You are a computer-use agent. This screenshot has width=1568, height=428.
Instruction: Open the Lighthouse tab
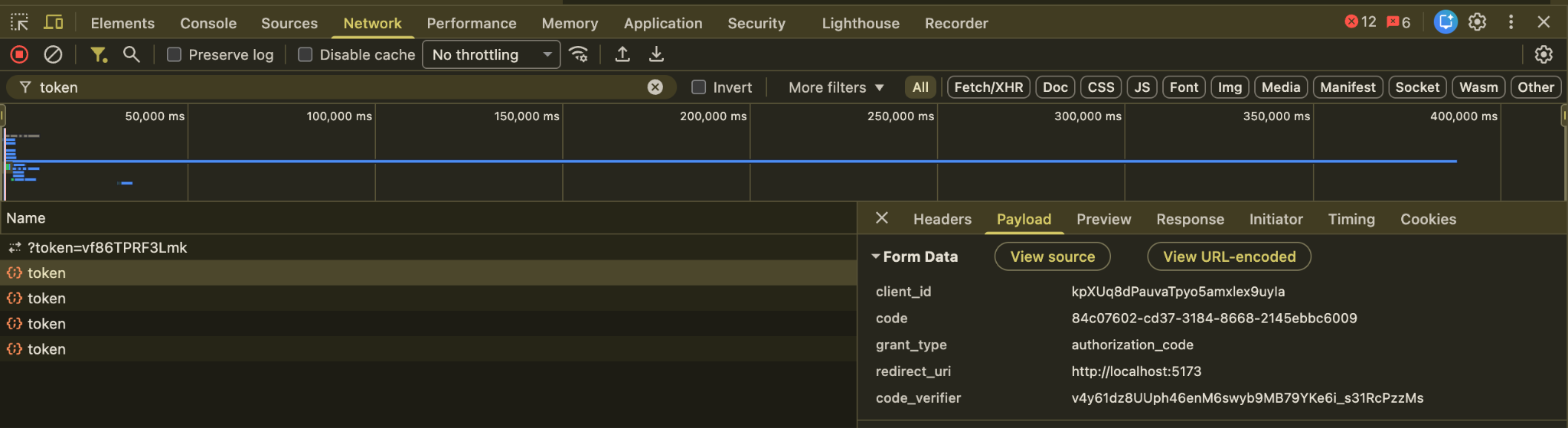(861, 23)
